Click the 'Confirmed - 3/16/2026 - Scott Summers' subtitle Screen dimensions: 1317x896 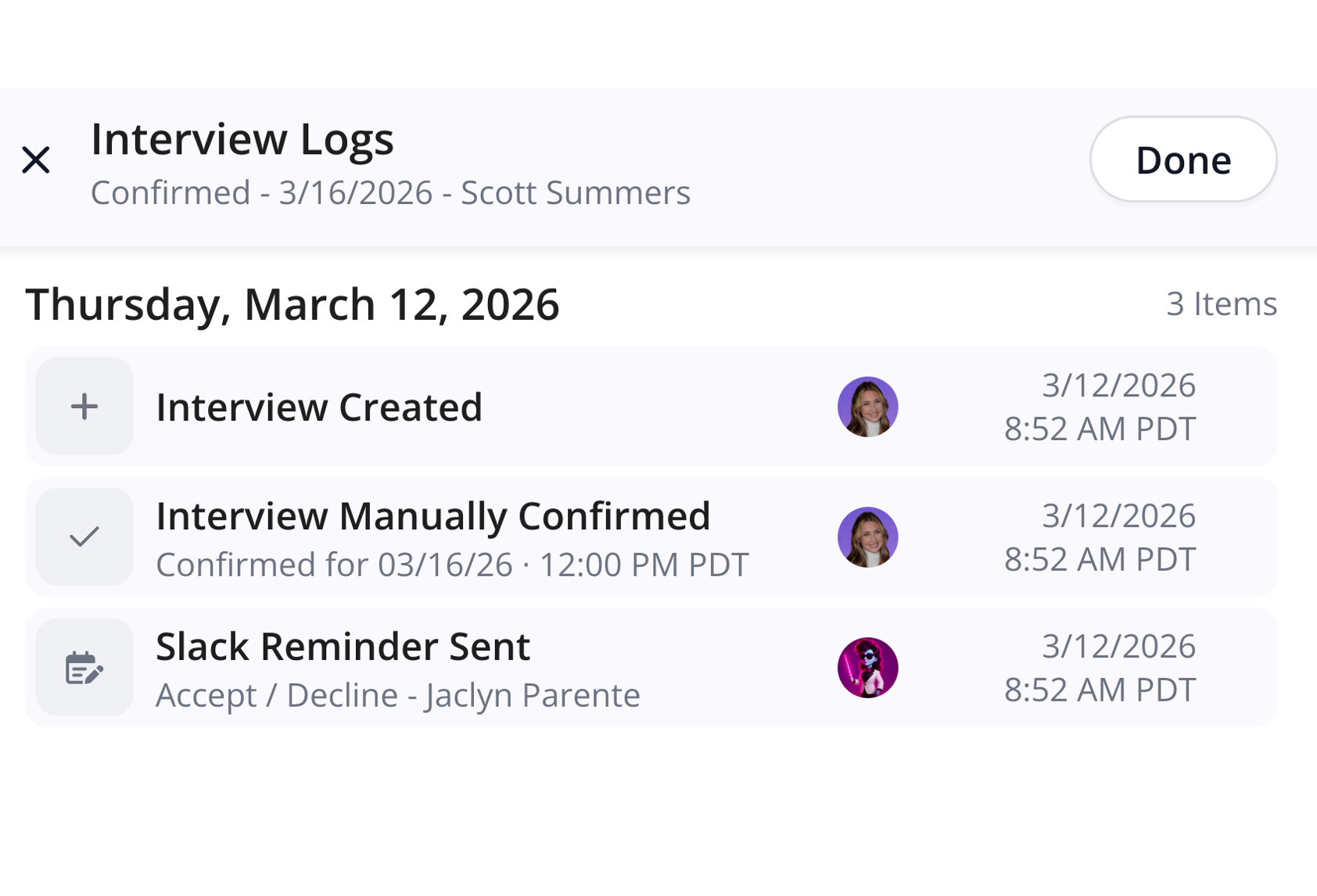(x=390, y=193)
